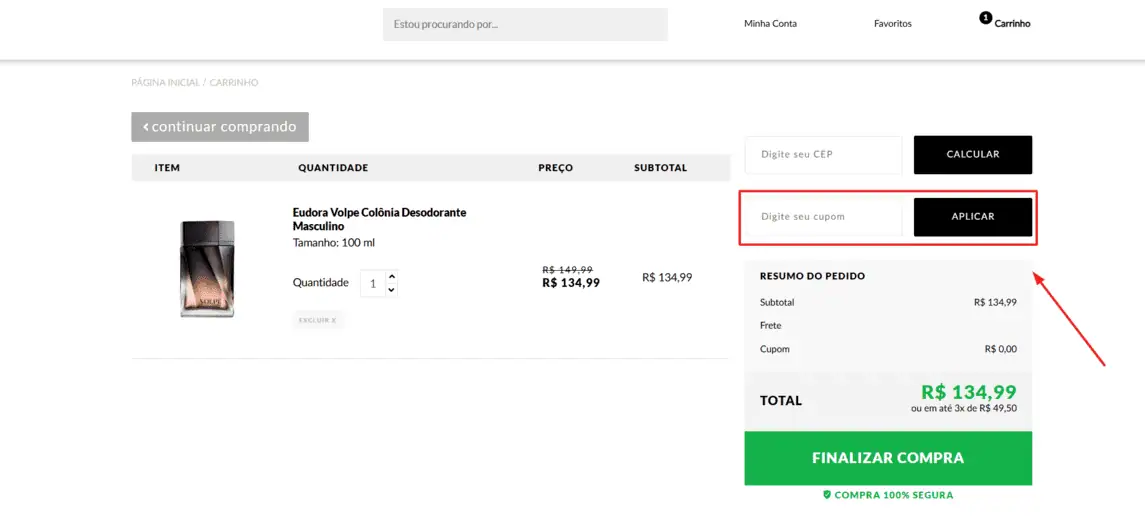Click the Subtotal label in order summary
Screen dimensions: 1145x529
(x=777, y=302)
